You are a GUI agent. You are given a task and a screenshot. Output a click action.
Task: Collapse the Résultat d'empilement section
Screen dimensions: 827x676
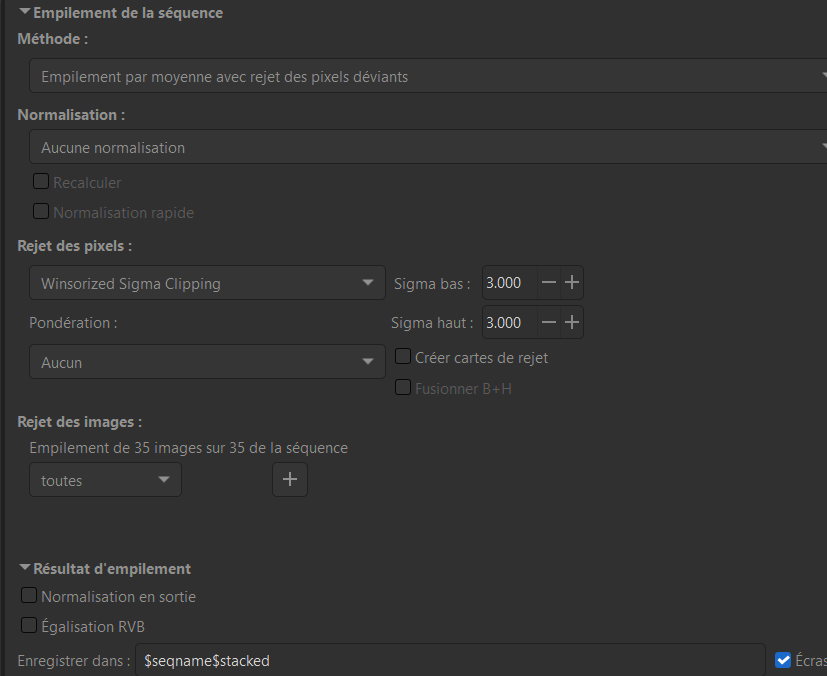(25, 569)
